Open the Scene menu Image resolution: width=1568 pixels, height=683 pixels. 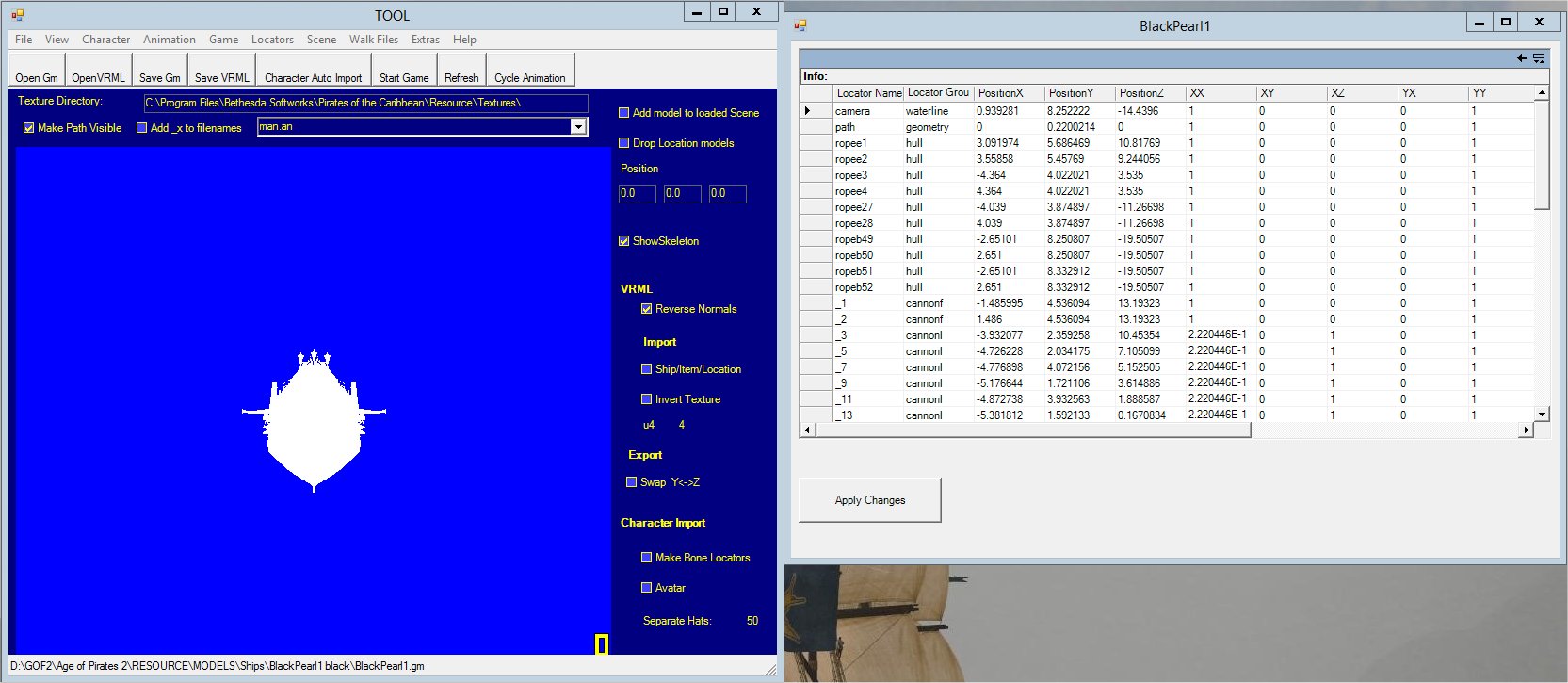[x=321, y=40]
